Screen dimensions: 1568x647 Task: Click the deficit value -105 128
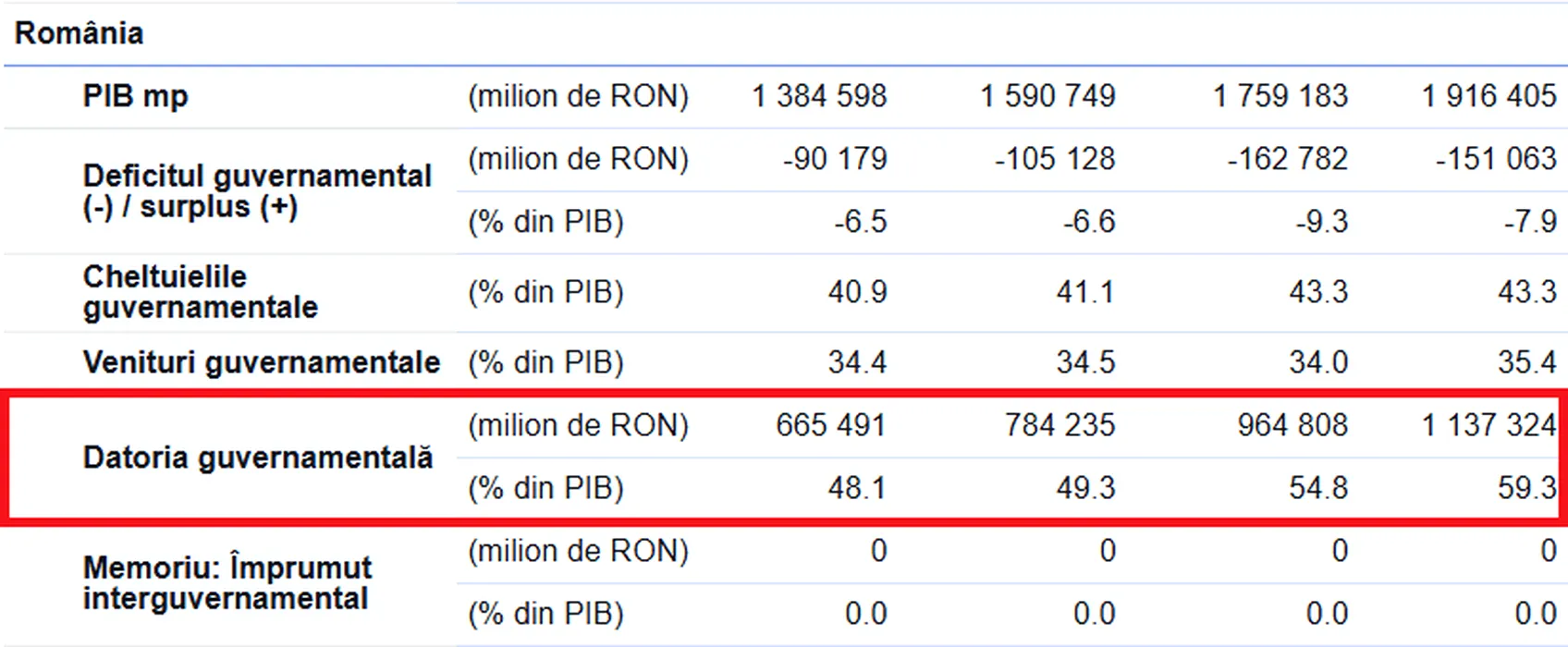(1055, 159)
